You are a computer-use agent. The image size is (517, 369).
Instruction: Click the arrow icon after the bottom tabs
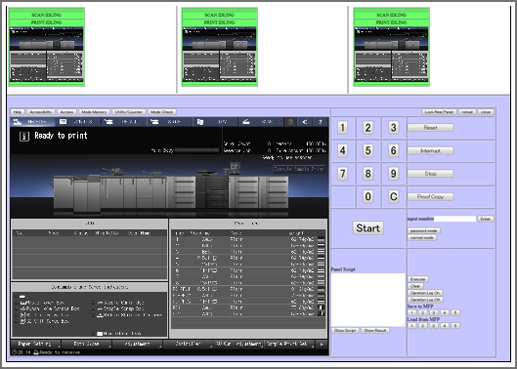click(321, 344)
